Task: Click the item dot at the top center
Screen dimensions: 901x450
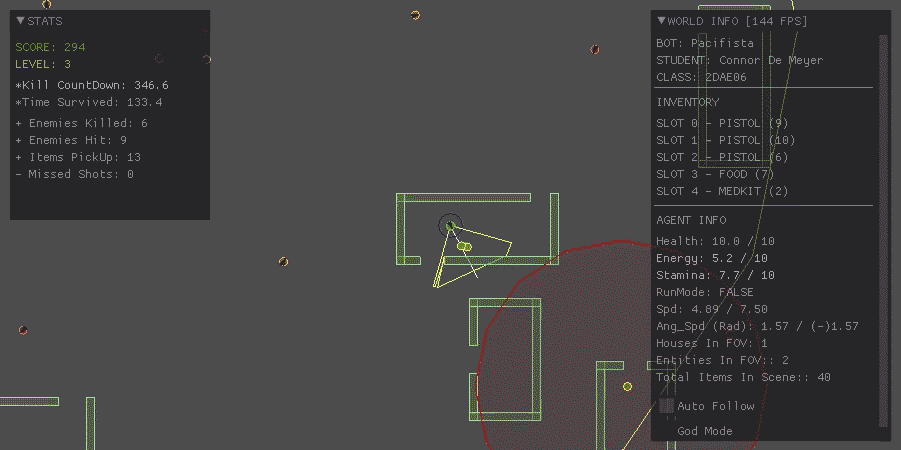Action: (x=415, y=15)
